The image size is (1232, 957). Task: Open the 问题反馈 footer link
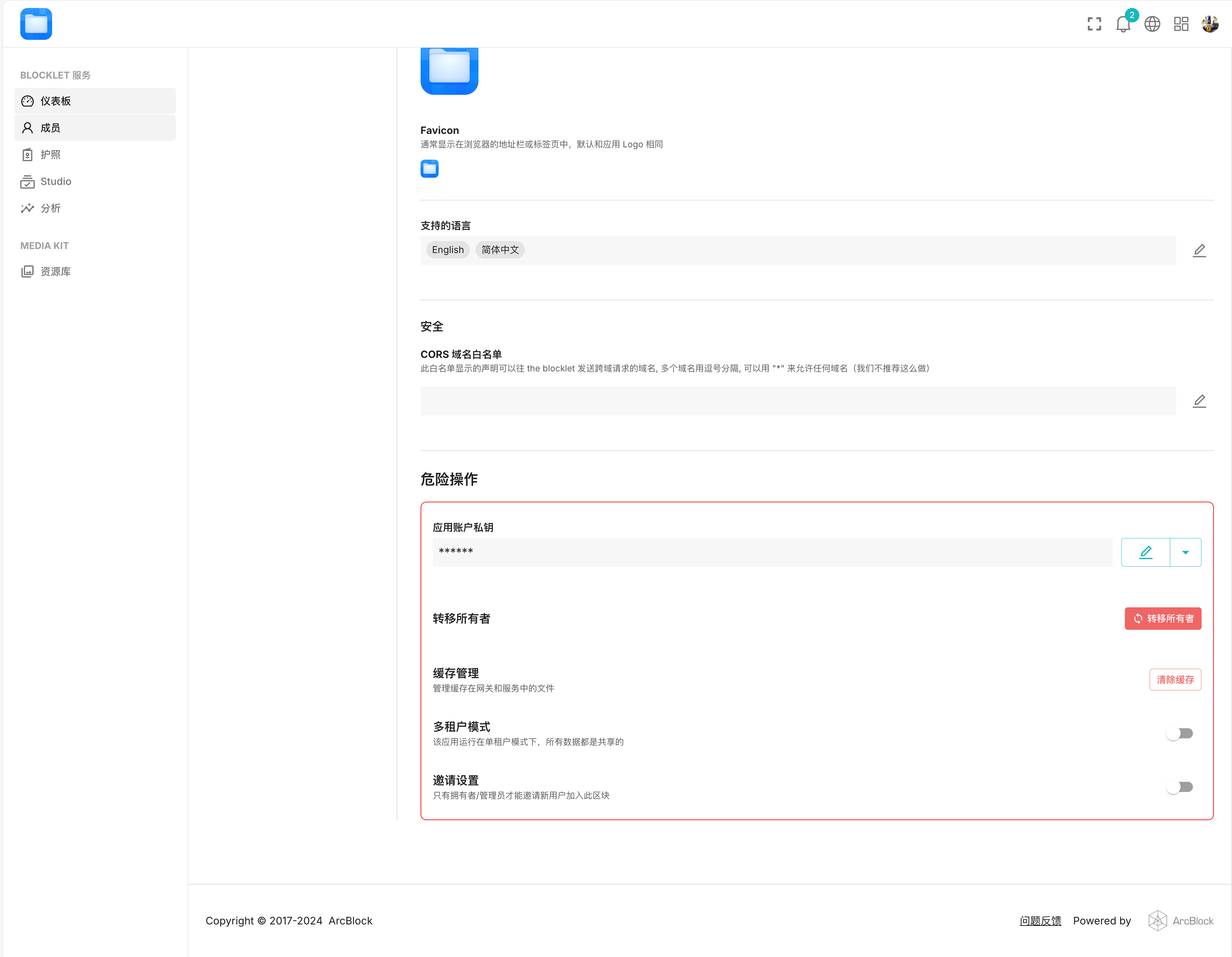[x=1040, y=920]
